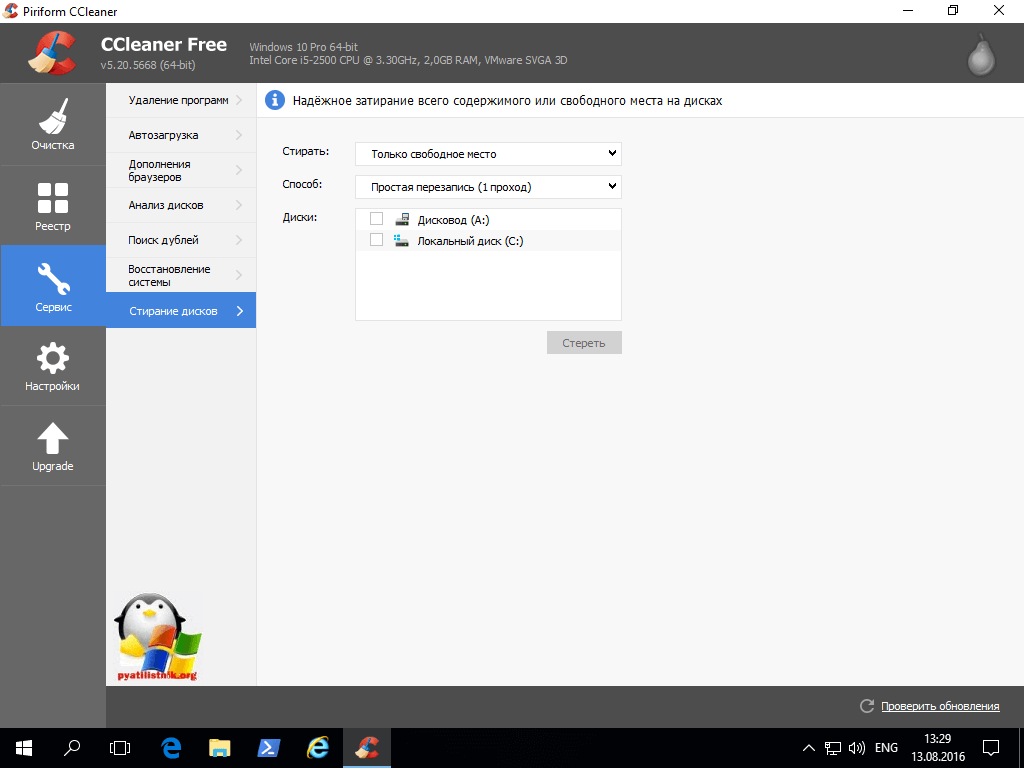Open the Автозагрузка startup tab
Screen dimensions: 1024x768
pos(180,135)
